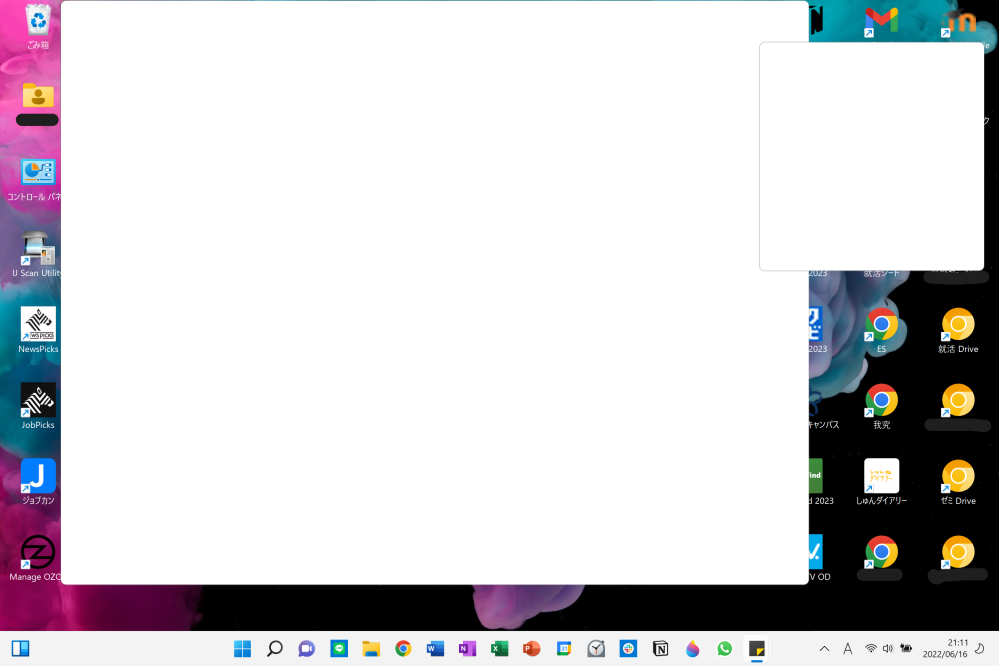Toggle the IME input mode indicator
Screen dimensions: 999x666
click(847, 648)
